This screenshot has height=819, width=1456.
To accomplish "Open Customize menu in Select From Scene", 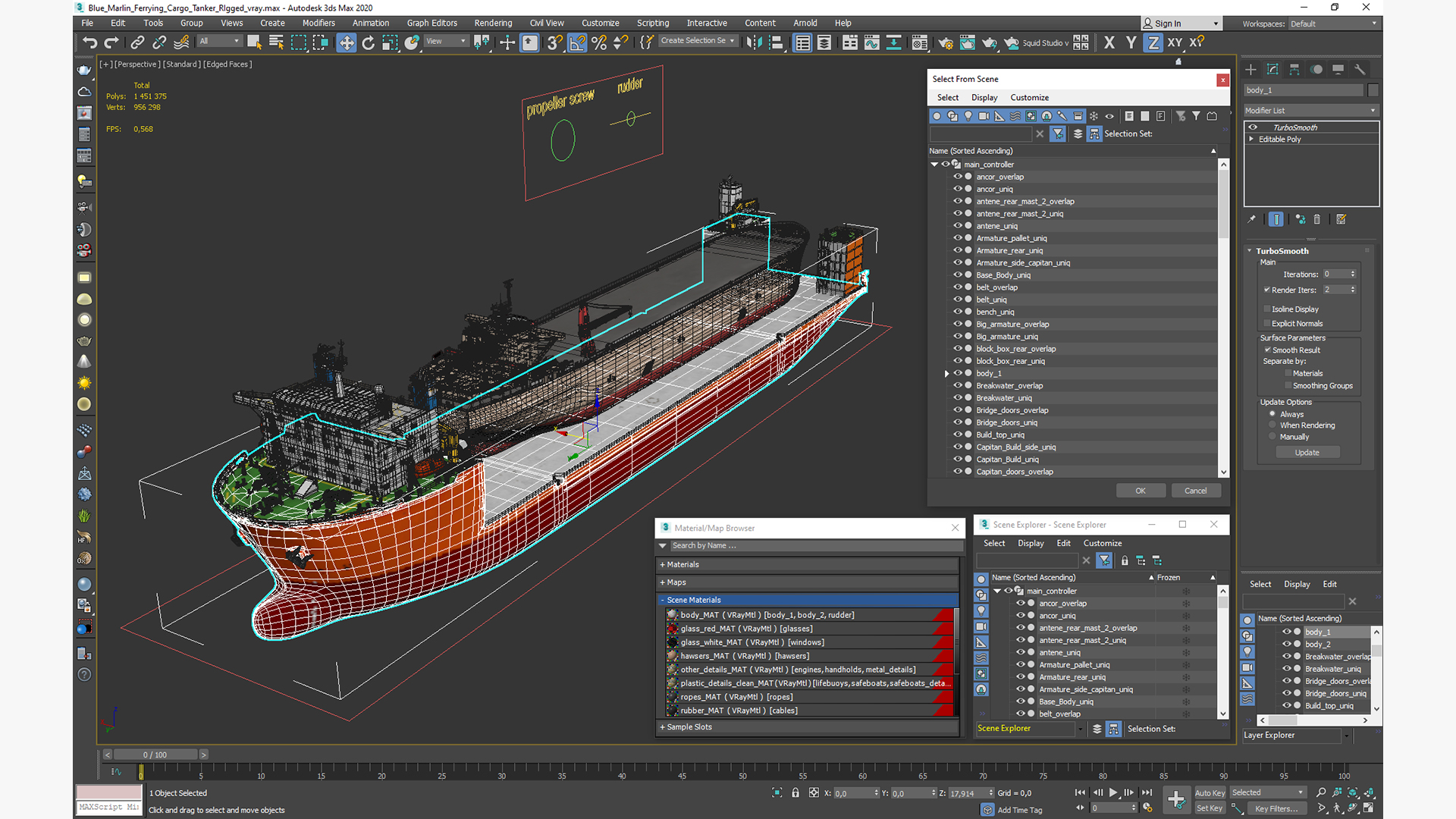I will pyautogui.click(x=1029, y=97).
